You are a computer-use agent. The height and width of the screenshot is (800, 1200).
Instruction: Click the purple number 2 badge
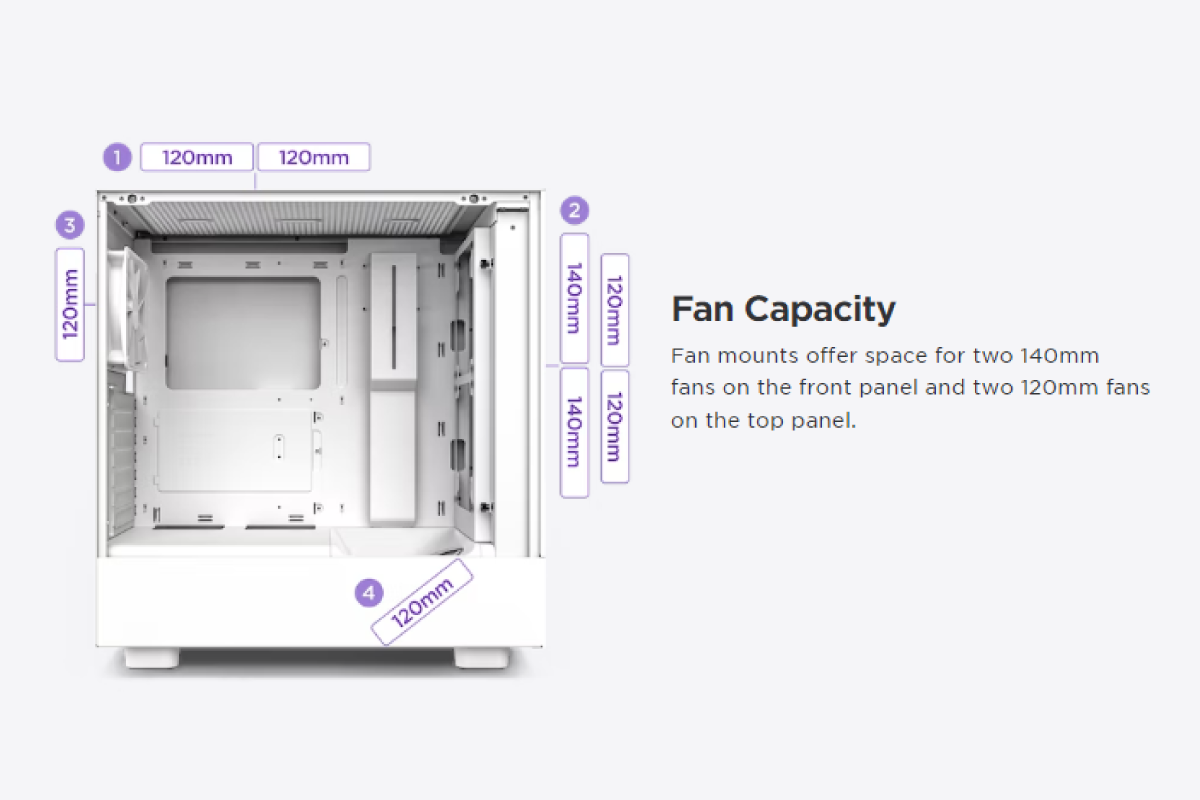click(x=574, y=210)
